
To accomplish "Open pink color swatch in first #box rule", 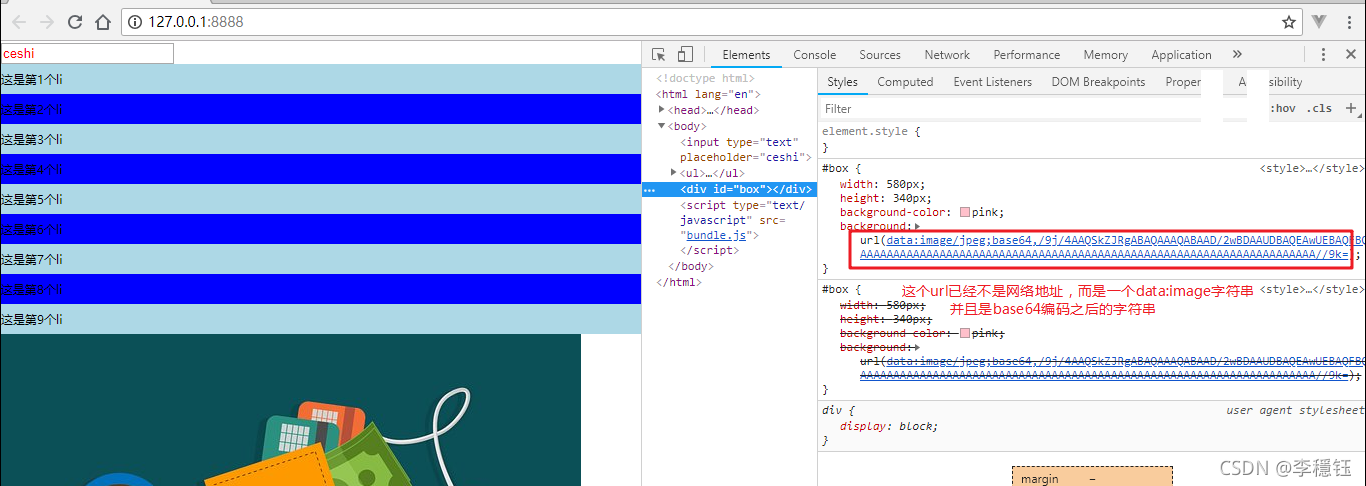I will pos(965,212).
